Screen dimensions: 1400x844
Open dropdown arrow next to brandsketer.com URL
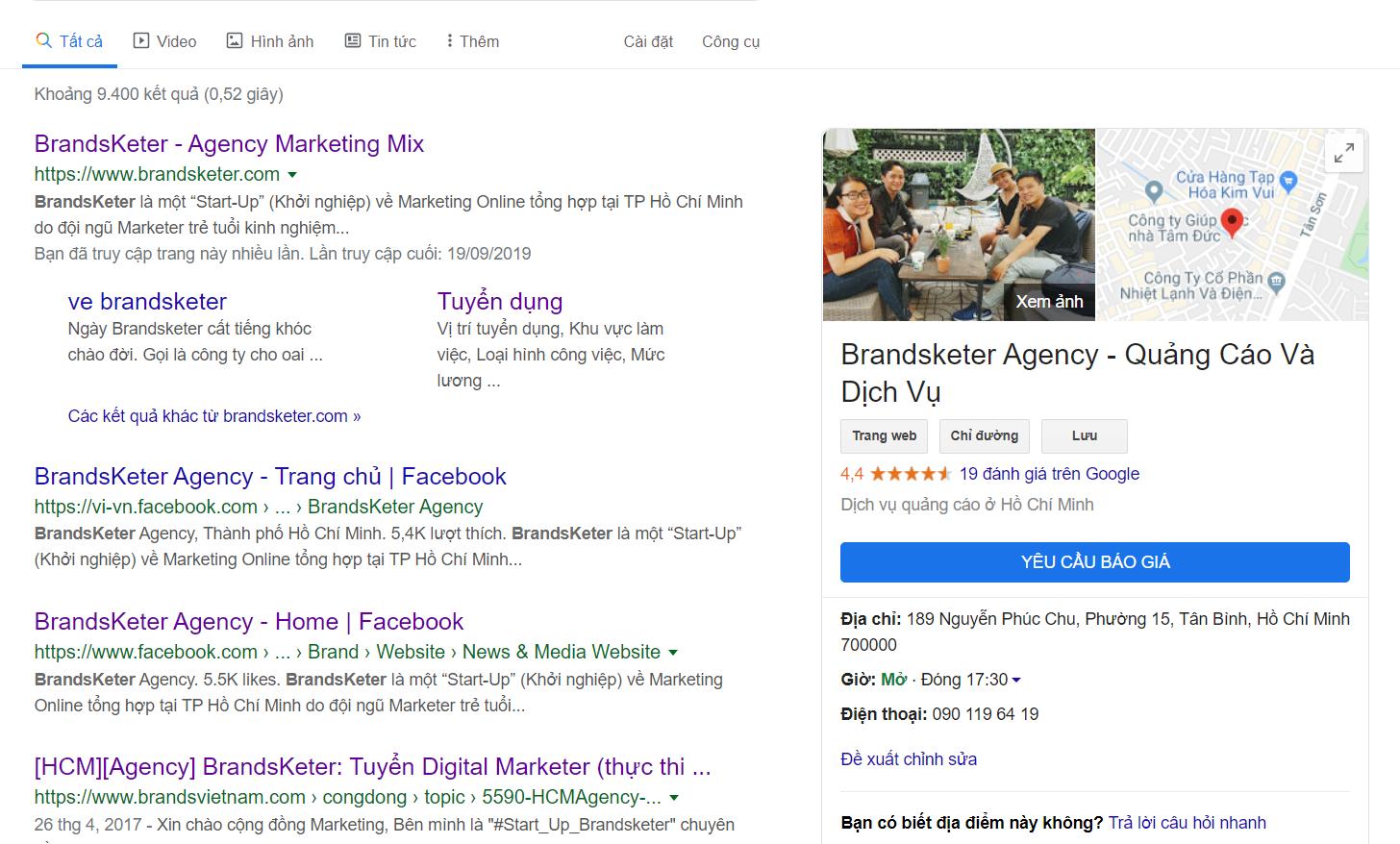point(292,175)
